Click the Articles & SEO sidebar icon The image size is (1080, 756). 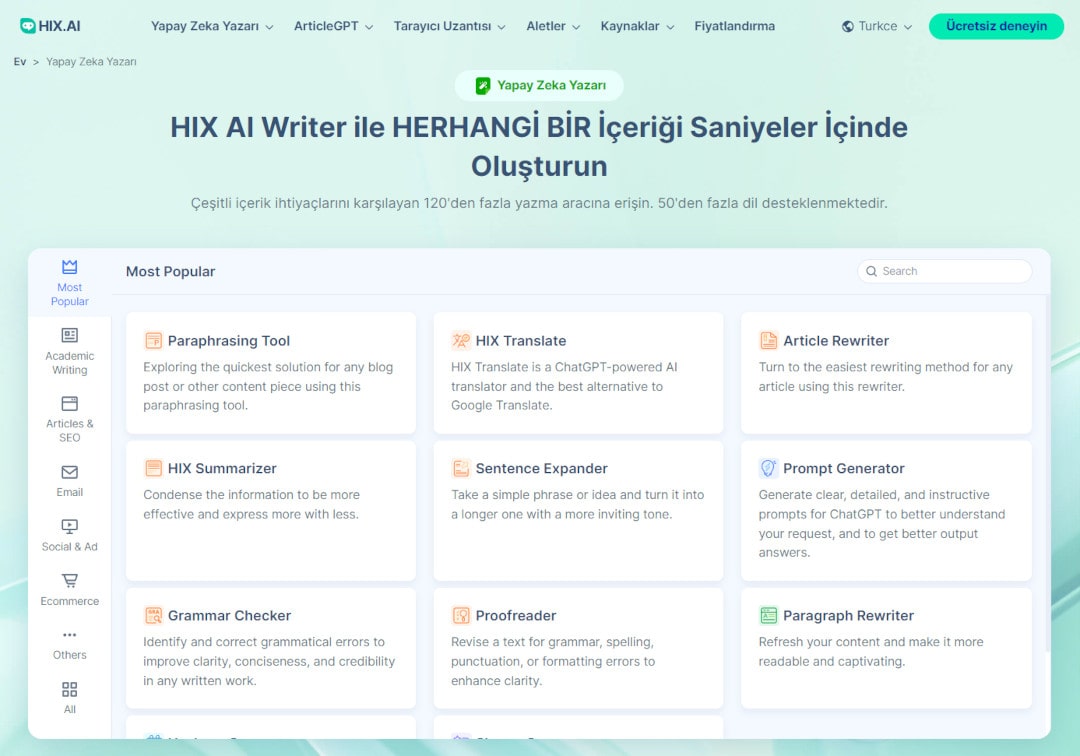click(70, 403)
